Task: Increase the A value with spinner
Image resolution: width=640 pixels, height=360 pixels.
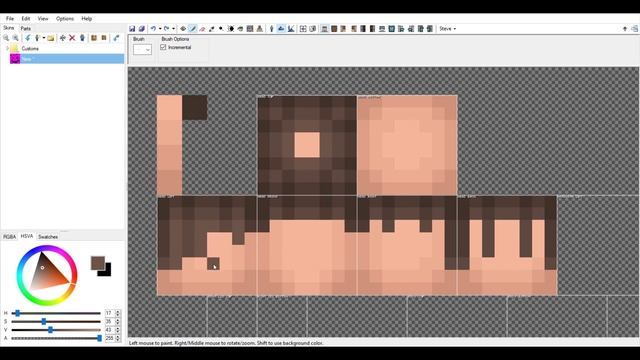Action: click(118, 336)
